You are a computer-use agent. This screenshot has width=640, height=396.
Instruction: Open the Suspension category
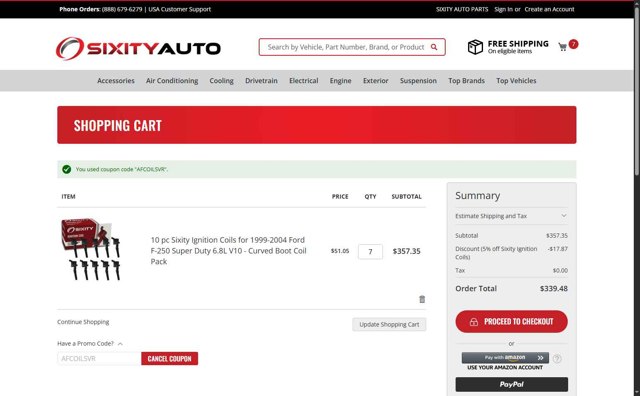pos(418,81)
